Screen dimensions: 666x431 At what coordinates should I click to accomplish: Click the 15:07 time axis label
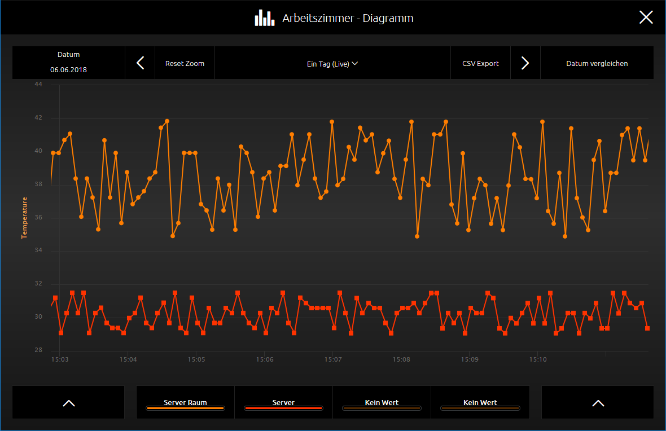pos(333,360)
